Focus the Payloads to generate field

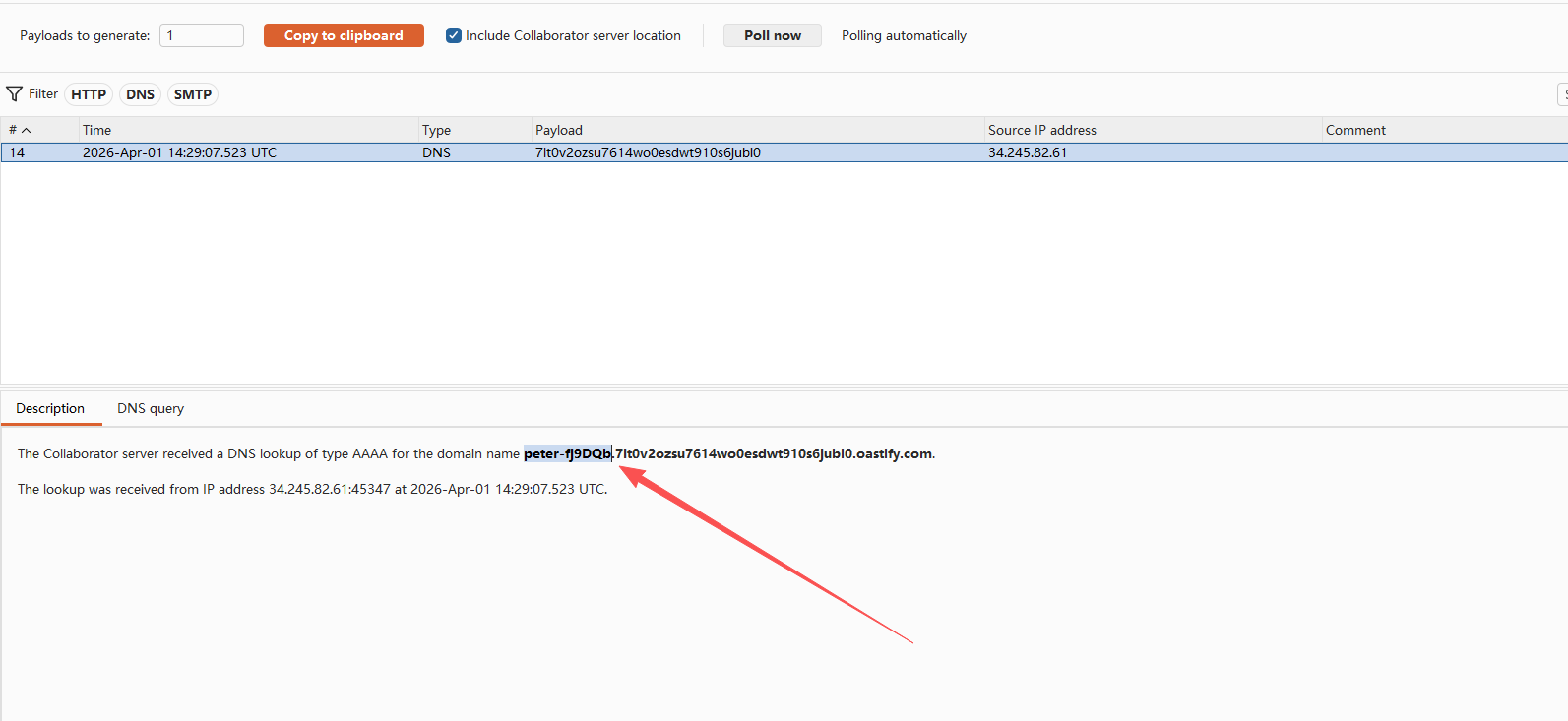click(x=202, y=35)
